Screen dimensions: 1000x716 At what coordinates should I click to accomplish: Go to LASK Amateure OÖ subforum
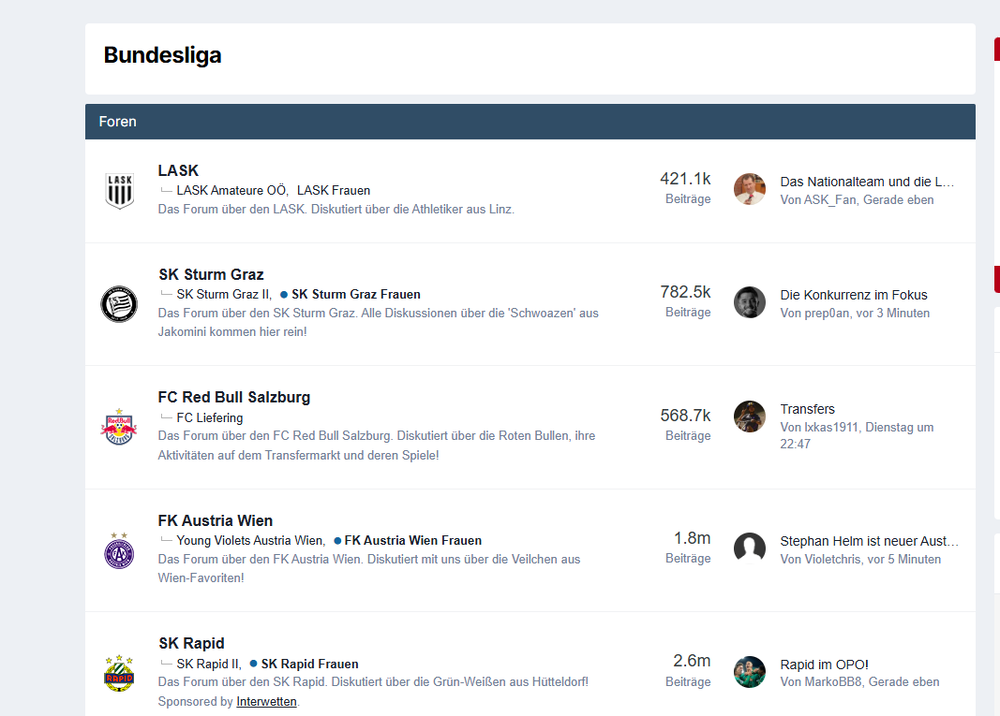tap(232, 191)
